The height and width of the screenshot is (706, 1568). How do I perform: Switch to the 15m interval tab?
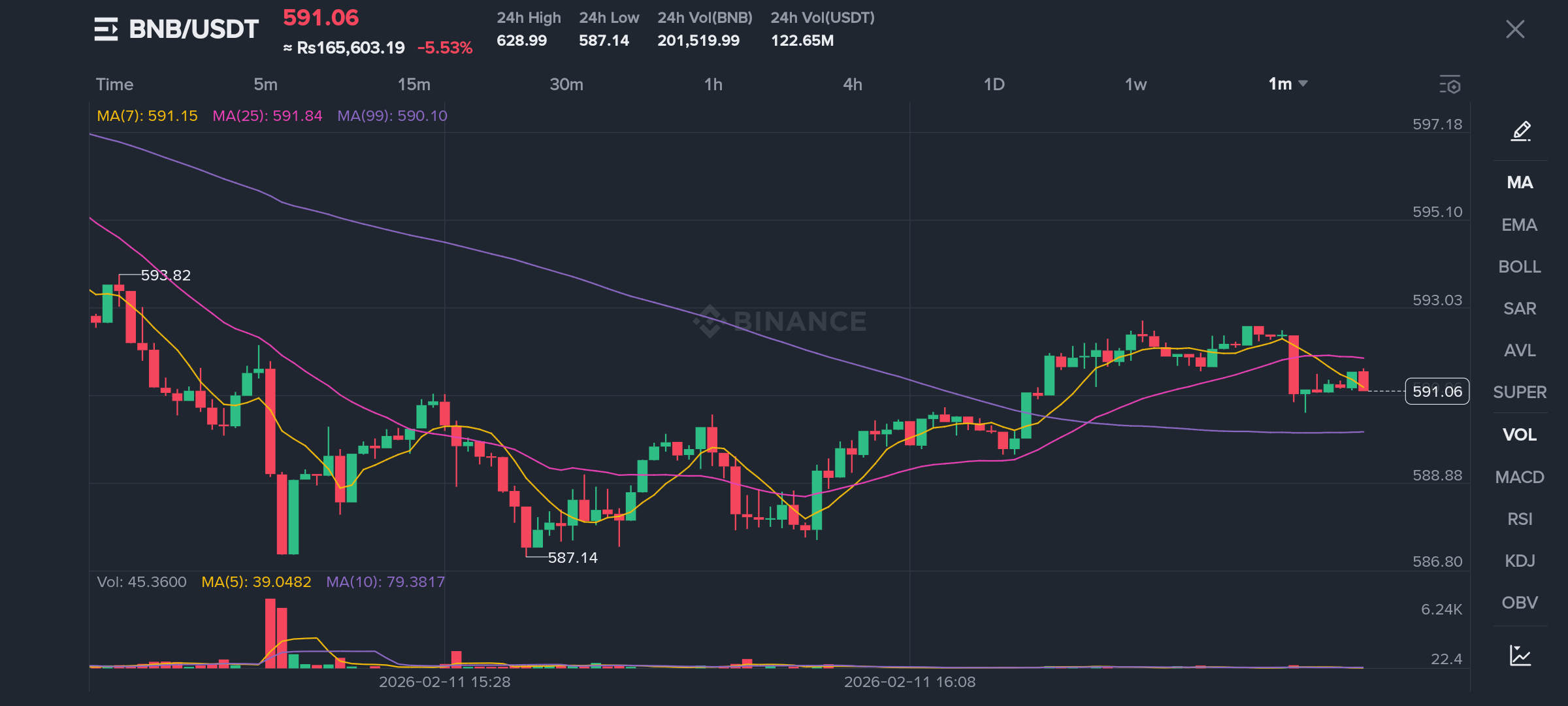(x=414, y=84)
